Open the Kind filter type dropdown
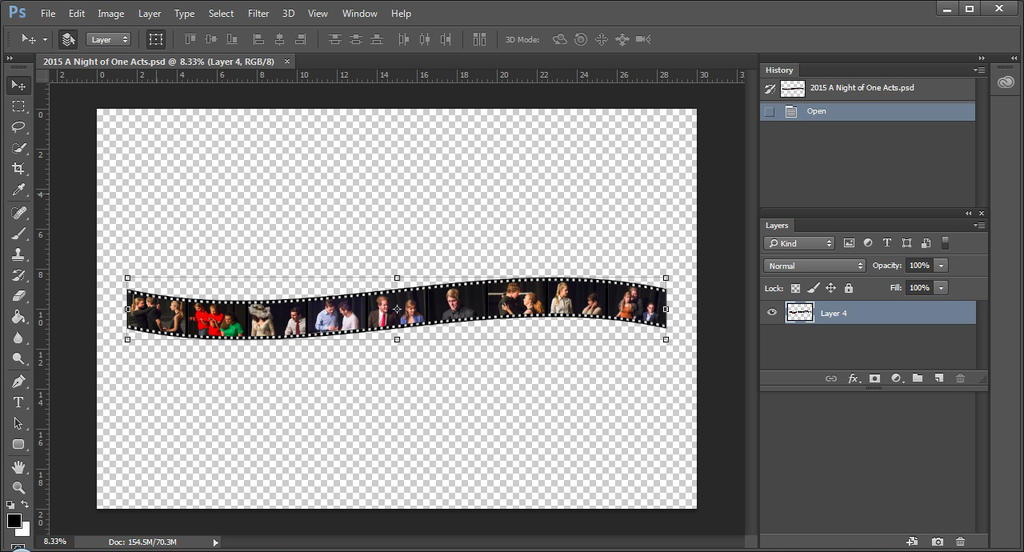This screenshot has height=552, width=1024. (799, 243)
